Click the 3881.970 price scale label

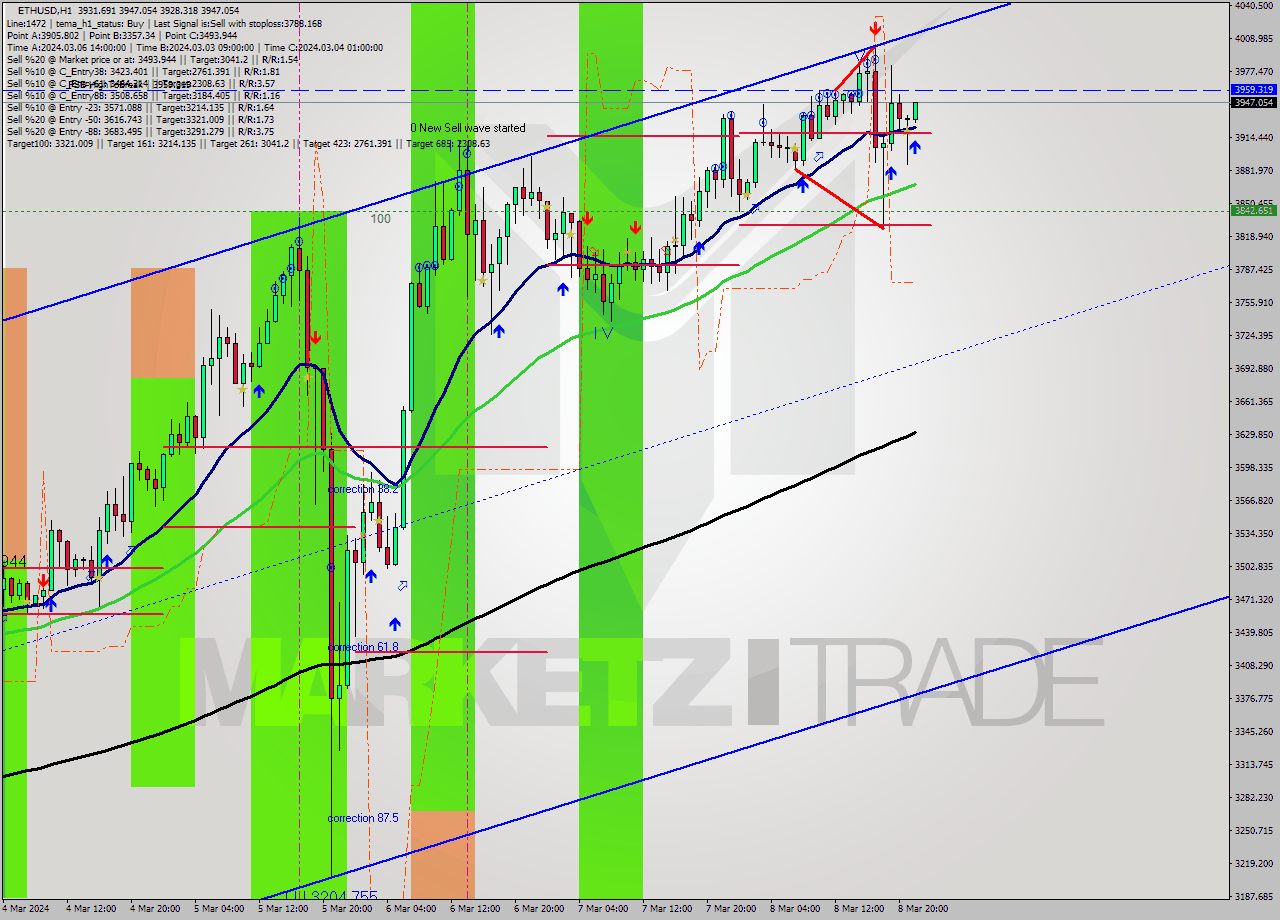click(x=1255, y=170)
